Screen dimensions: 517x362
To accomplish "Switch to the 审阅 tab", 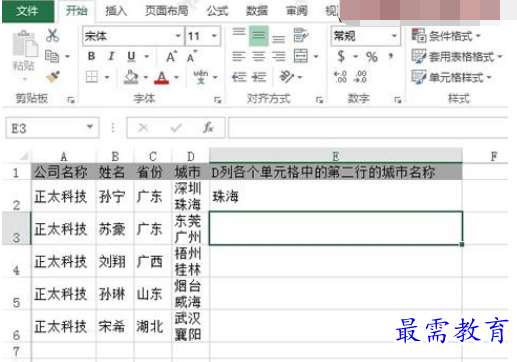I will click(297, 11).
